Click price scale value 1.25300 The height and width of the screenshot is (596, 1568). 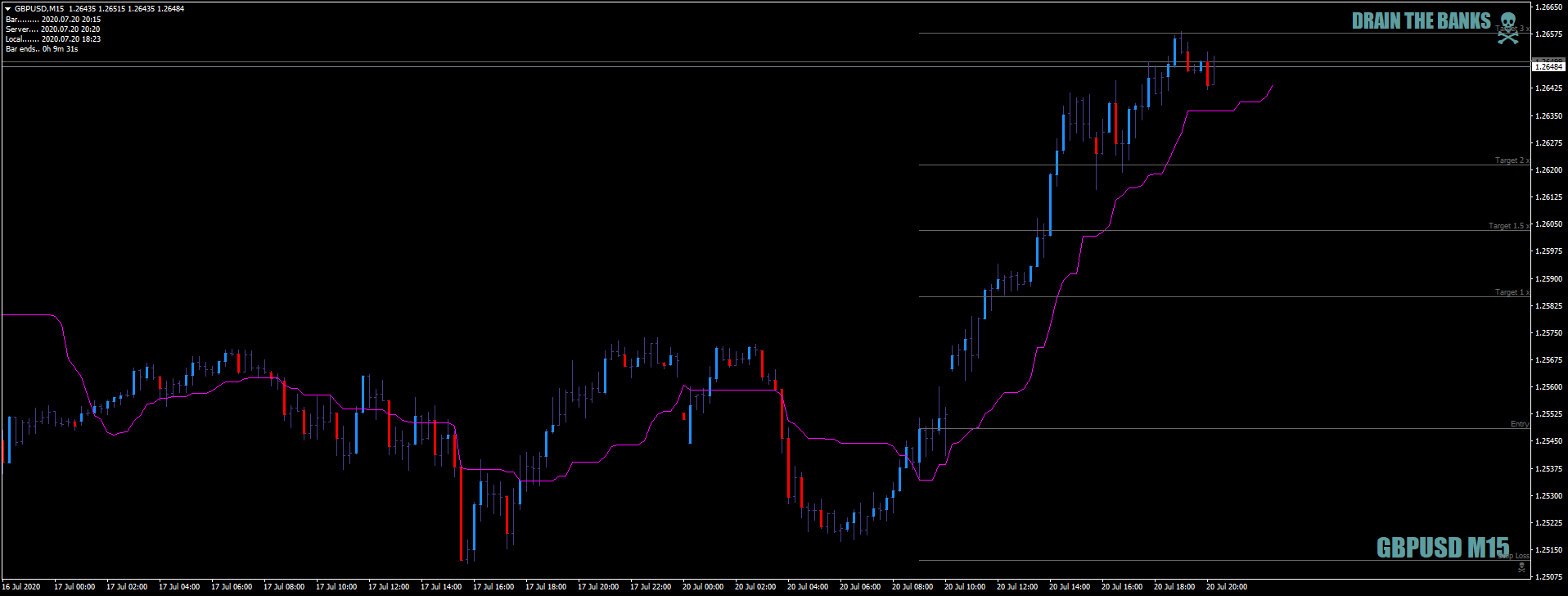[1549, 496]
